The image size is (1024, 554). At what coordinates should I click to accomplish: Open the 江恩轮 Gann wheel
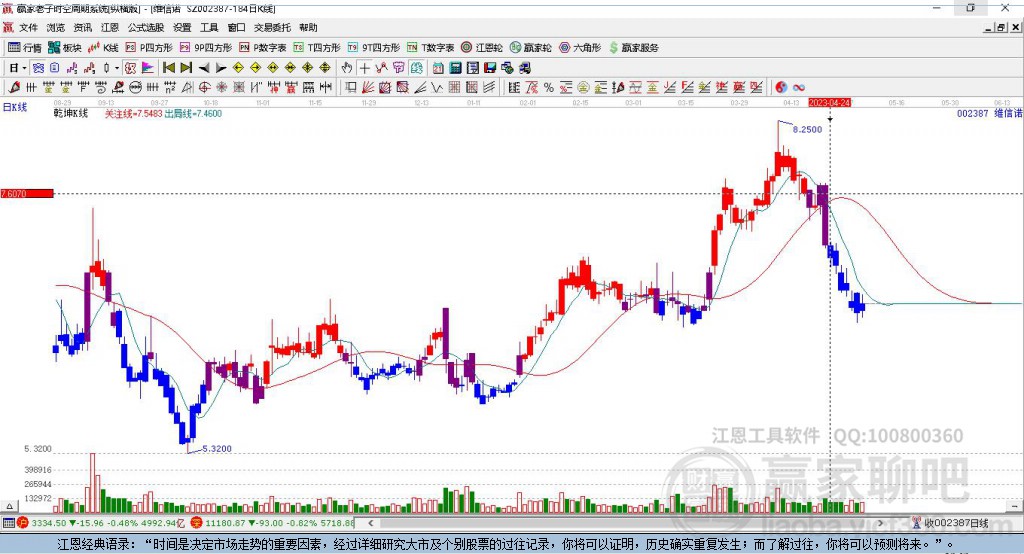pyautogui.click(x=482, y=48)
